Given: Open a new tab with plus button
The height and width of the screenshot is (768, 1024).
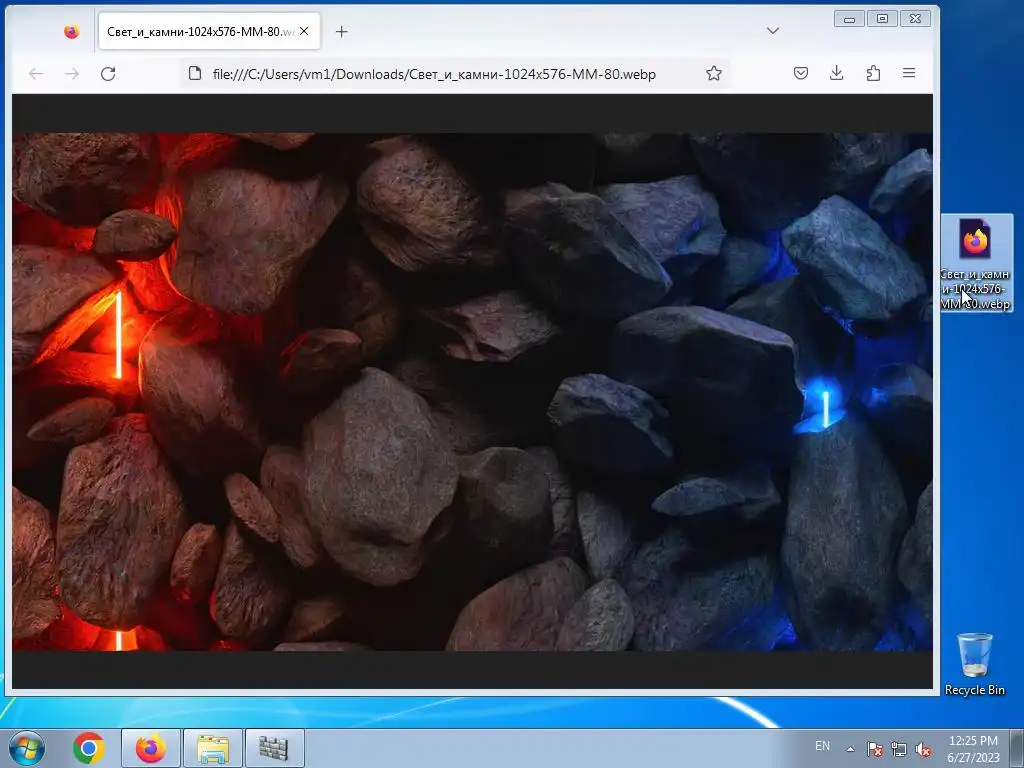Looking at the screenshot, I should pyautogui.click(x=342, y=31).
